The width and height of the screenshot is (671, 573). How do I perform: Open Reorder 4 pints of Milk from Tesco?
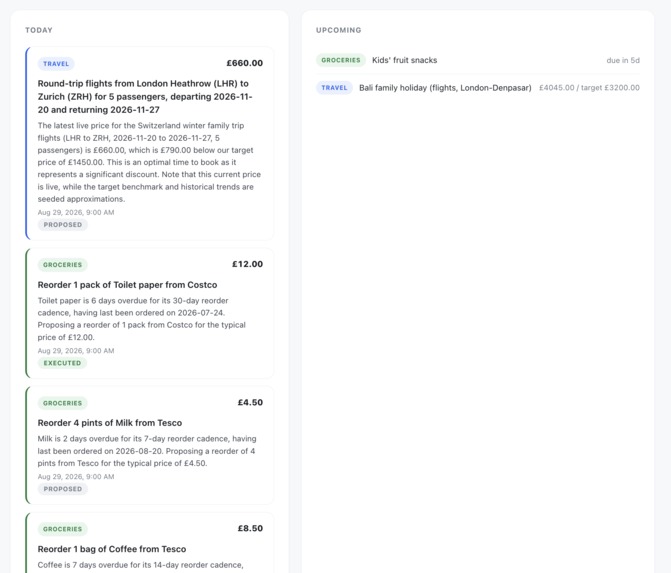coord(110,423)
